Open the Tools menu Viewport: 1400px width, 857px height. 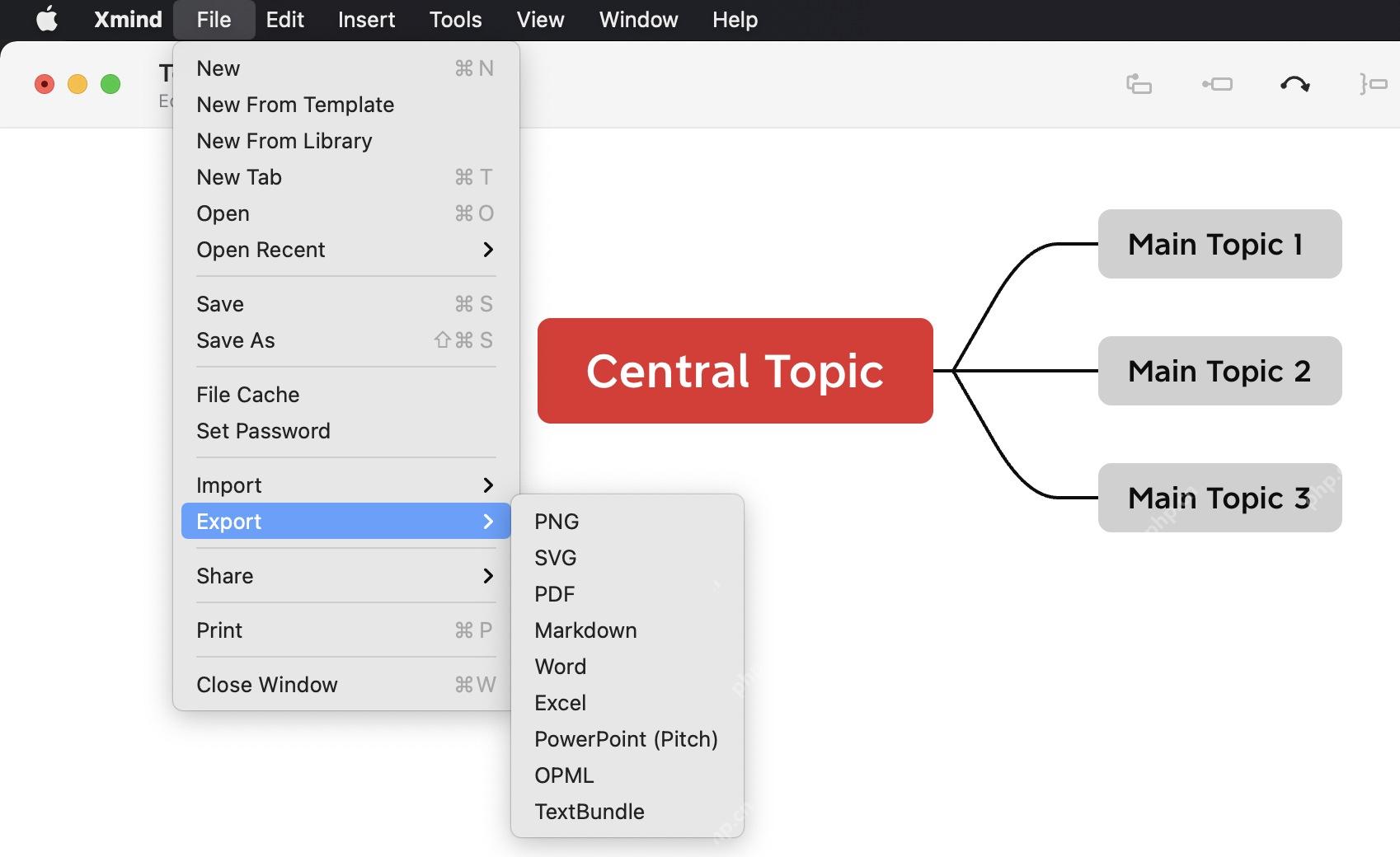[455, 19]
